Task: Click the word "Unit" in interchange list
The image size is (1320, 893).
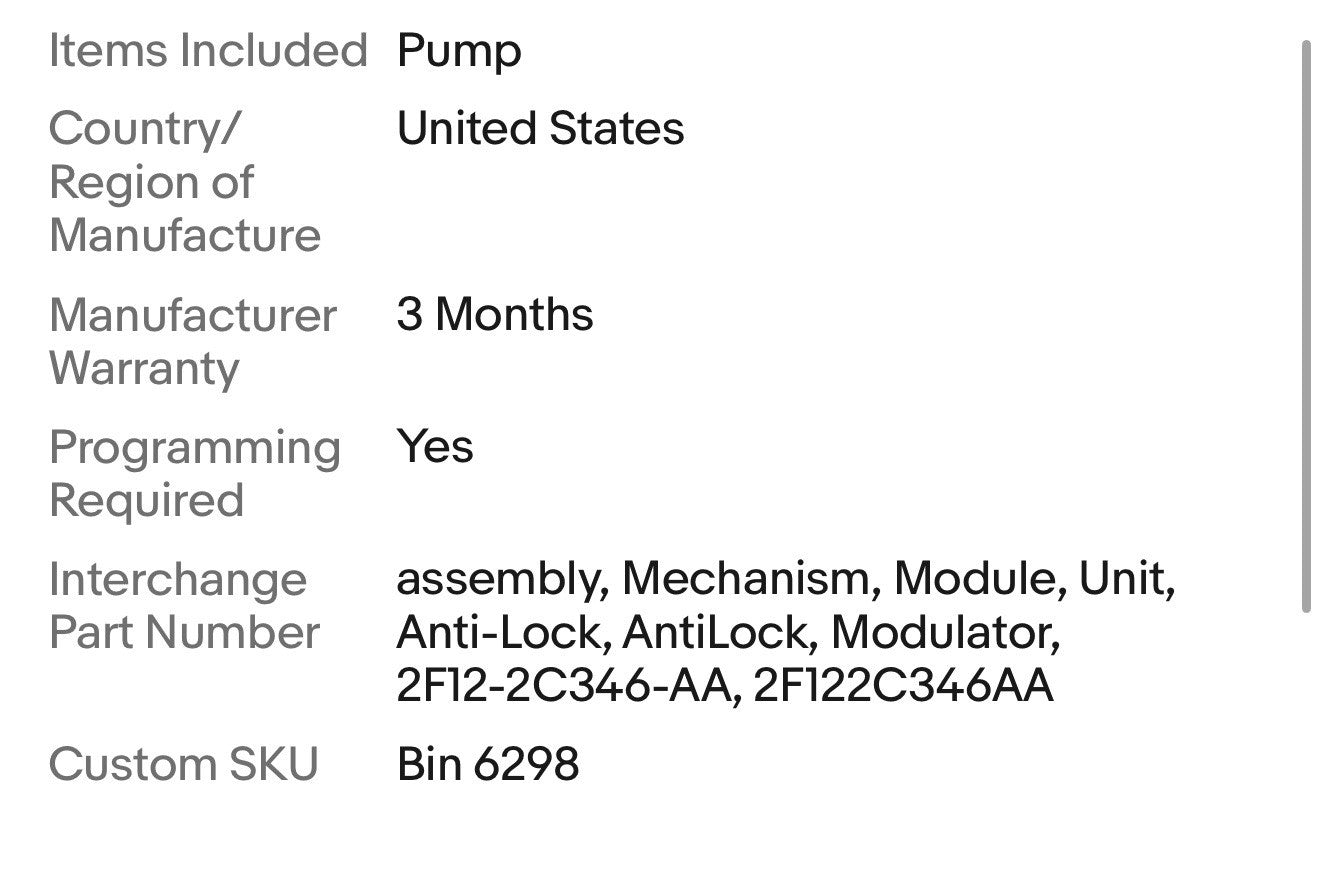Action: (1123, 579)
